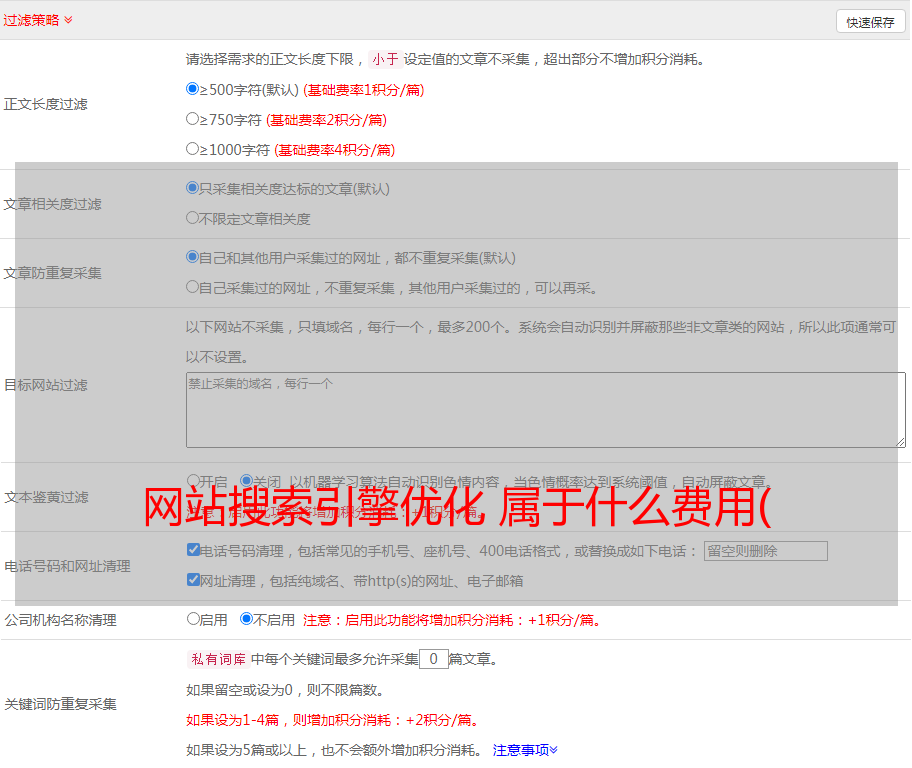Image resolution: width=912 pixels, height=768 pixels.
Task: Select 启用 for 公司机构名称清理
Action: (x=193, y=619)
